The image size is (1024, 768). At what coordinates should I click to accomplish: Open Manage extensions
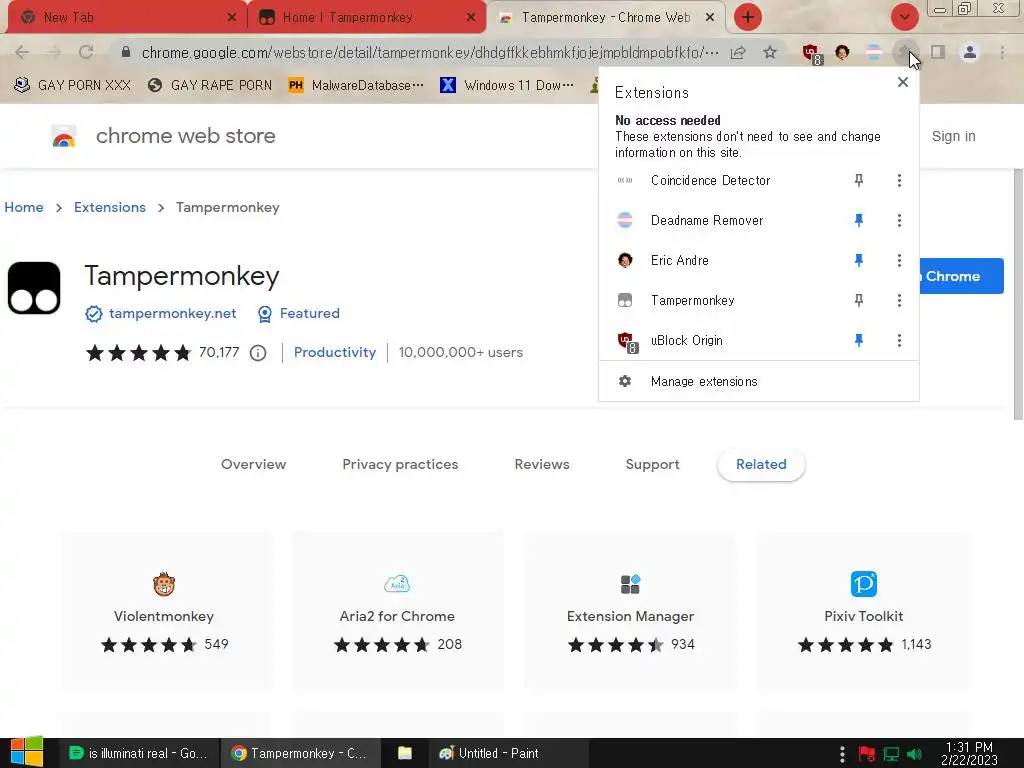coord(759,381)
